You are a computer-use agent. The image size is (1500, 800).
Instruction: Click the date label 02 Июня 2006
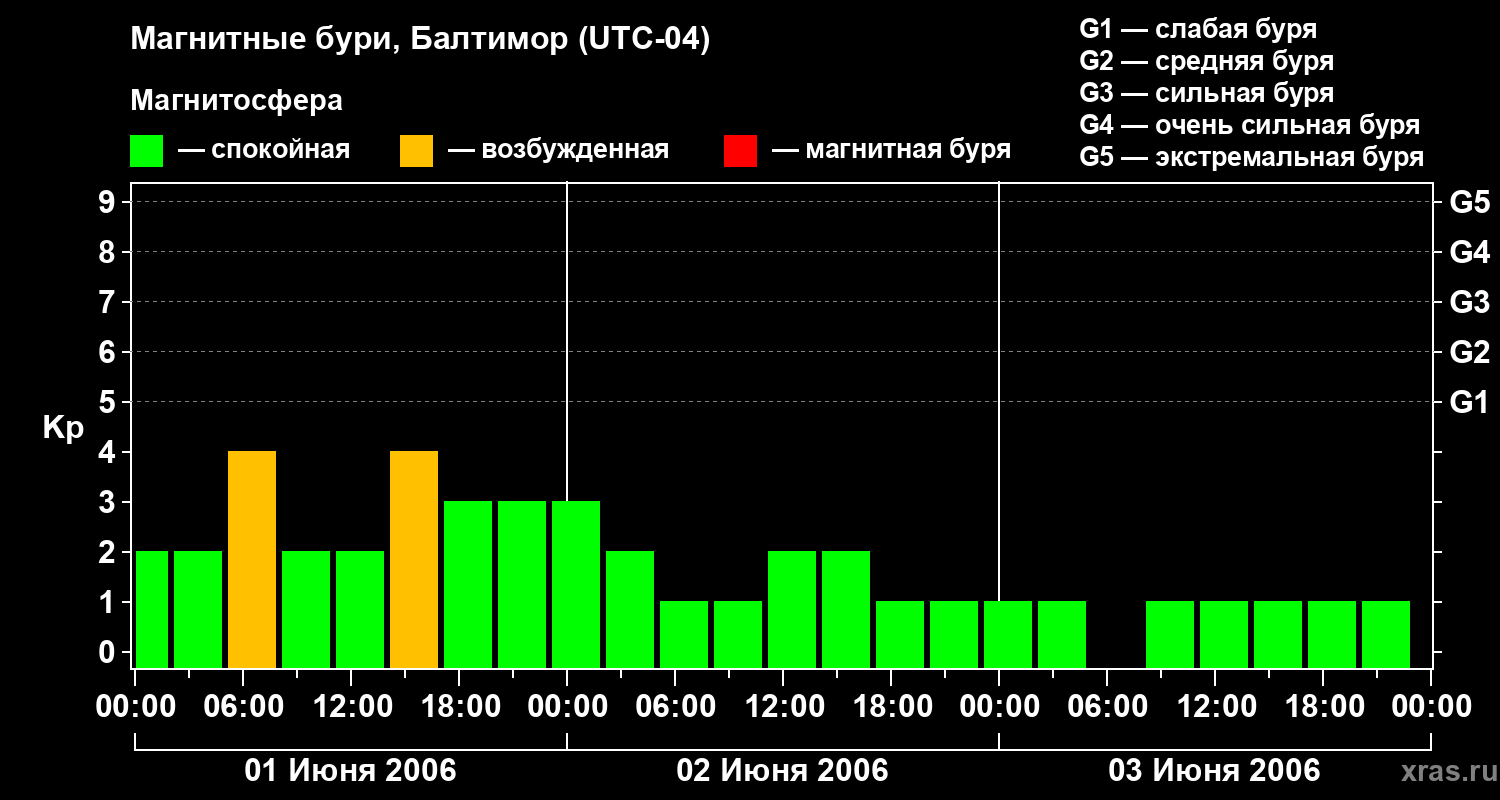pos(783,771)
